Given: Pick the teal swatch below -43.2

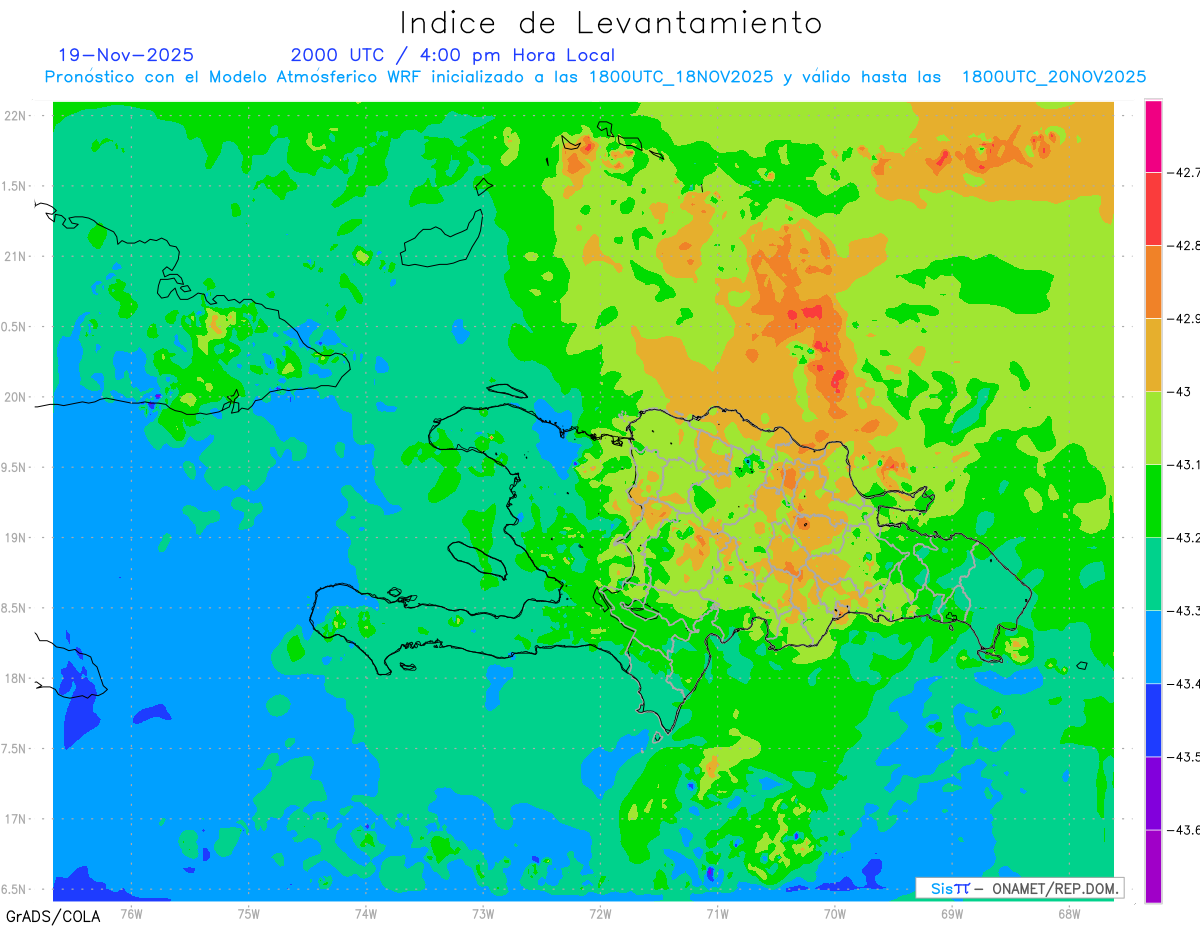Looking at the screenshot, I should (1153, 574).
